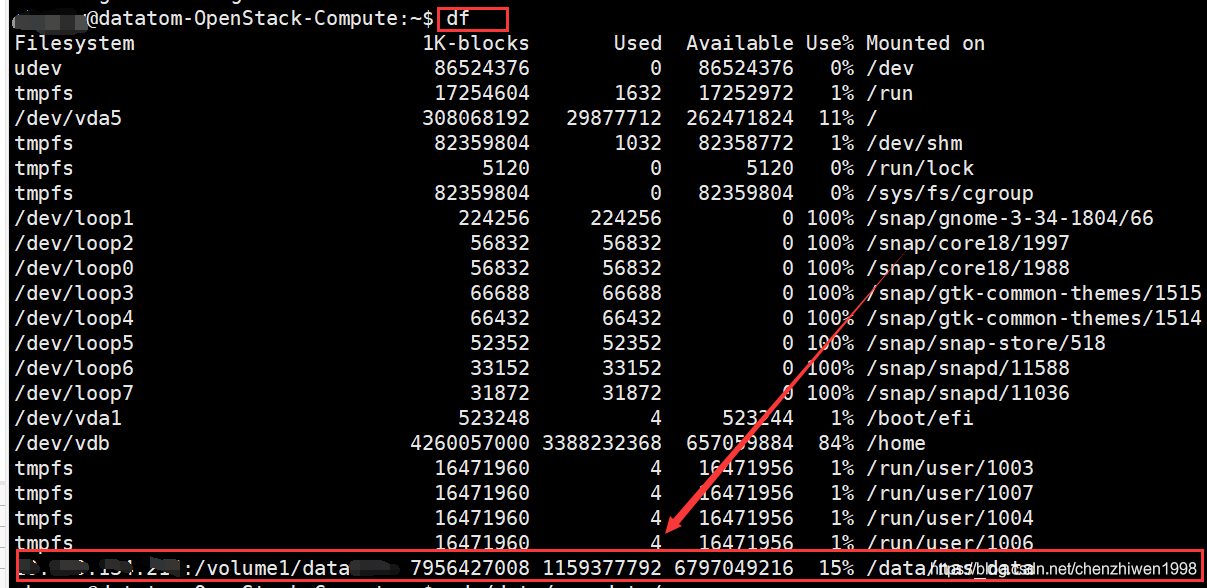
Task: Click the shell prompt '@datatom-OpenStack-Compute:~$'
Action: pyautogui.click(x=260, y=18)
